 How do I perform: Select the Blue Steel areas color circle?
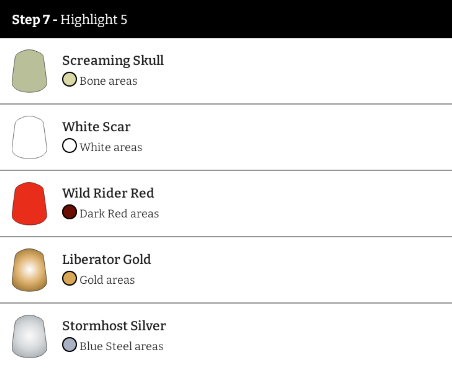[x=69, y=345]
